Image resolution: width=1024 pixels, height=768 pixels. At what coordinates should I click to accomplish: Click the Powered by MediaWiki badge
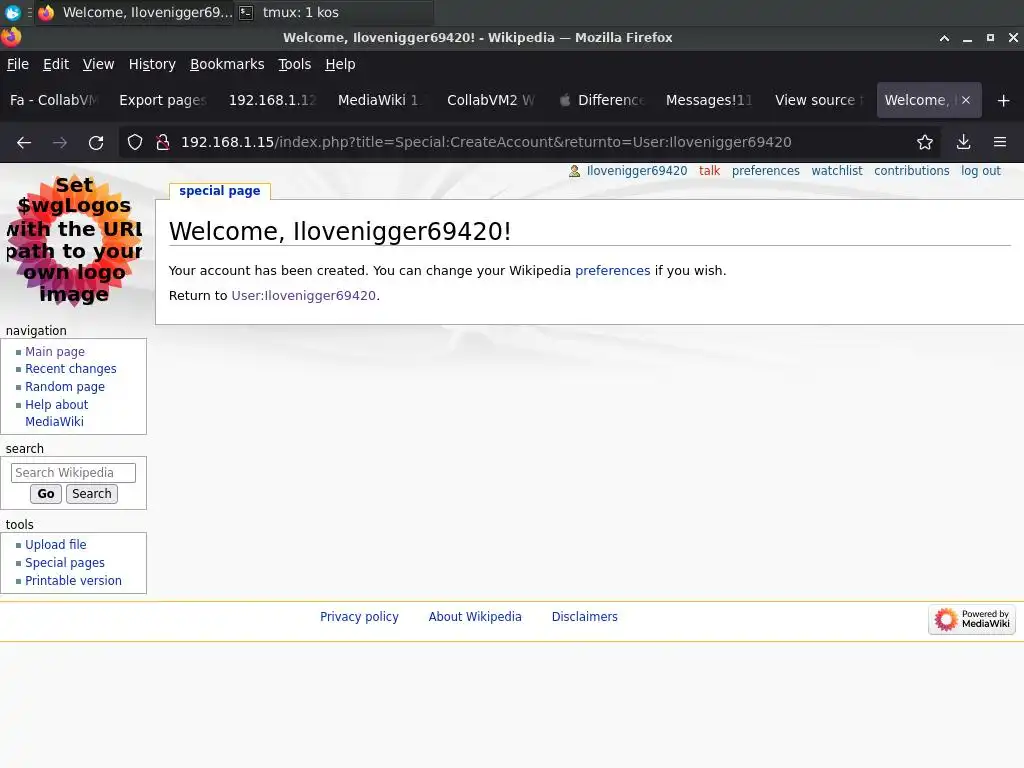coord(972,619)
